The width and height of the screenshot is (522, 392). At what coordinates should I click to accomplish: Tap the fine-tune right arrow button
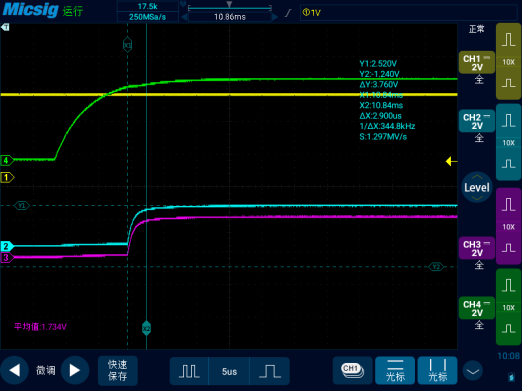[x=75, y=370]
